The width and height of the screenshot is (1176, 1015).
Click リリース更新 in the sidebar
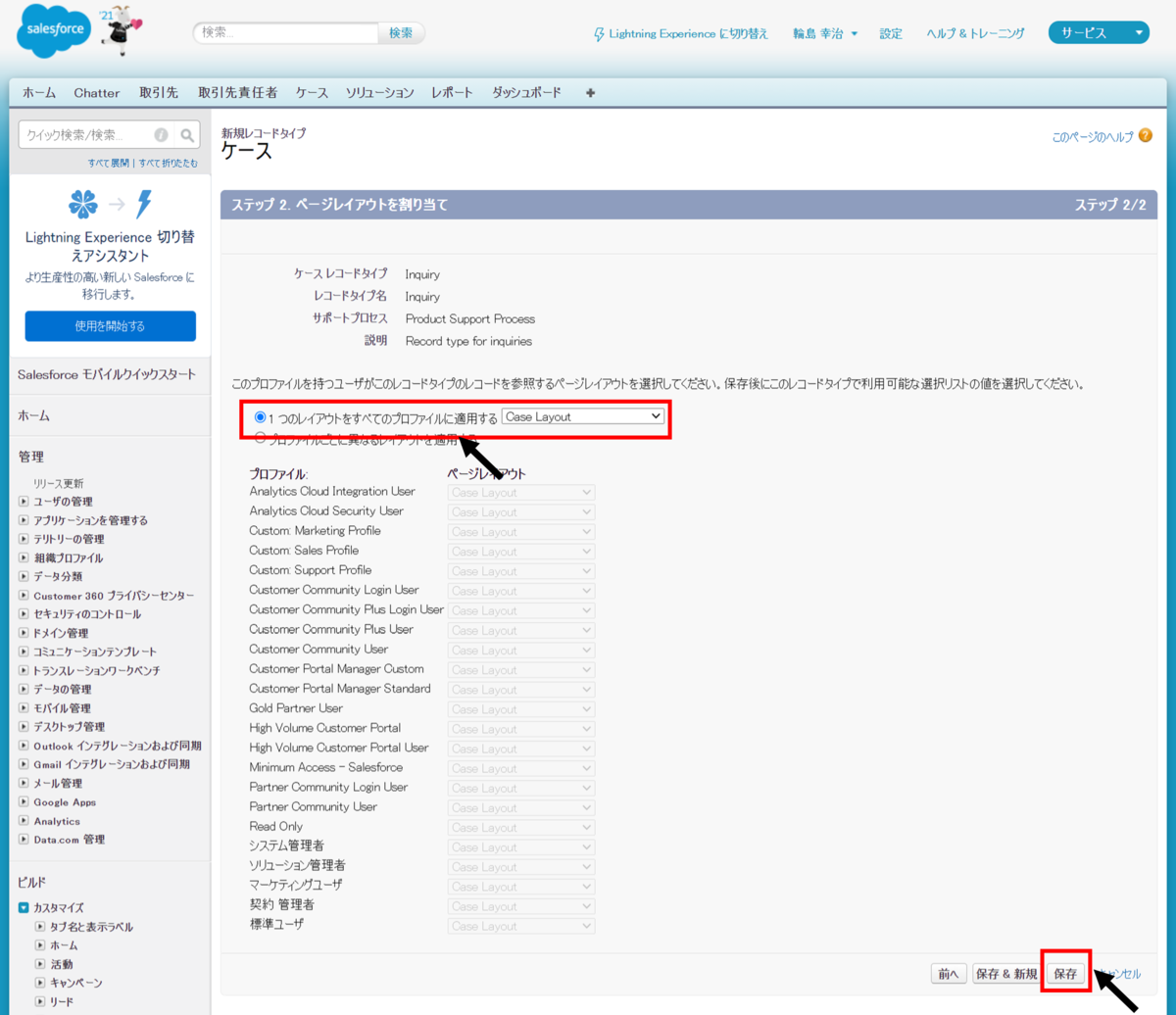click(59, 483)
